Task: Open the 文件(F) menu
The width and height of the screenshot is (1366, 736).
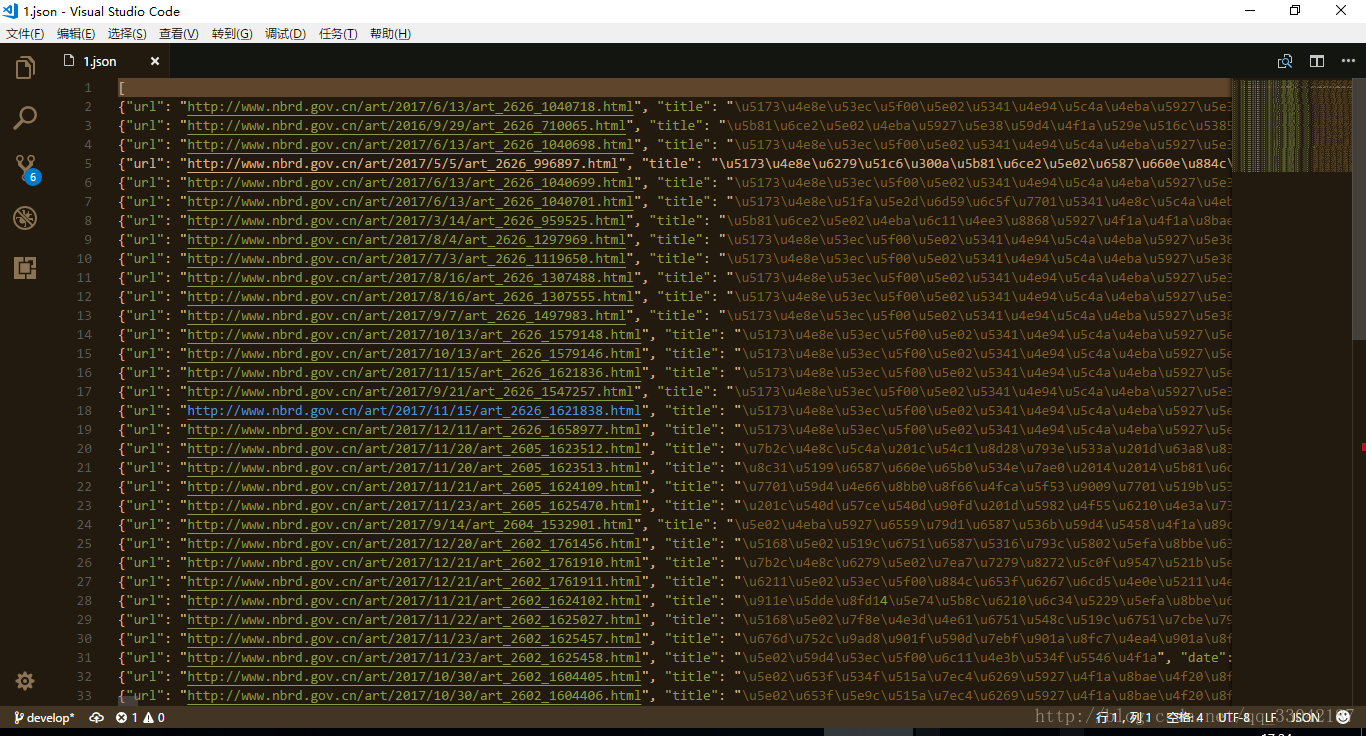Action: click(x=25, y=33)
